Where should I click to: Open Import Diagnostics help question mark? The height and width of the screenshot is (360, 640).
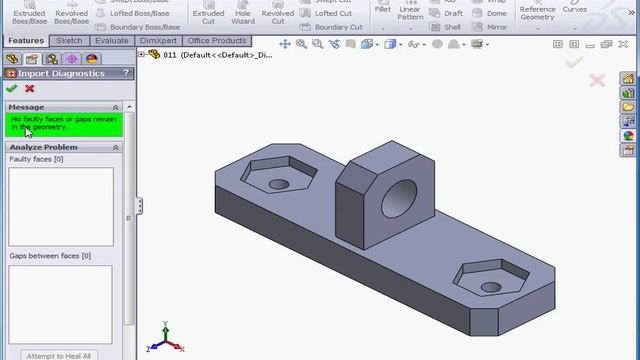coord(126,73)
